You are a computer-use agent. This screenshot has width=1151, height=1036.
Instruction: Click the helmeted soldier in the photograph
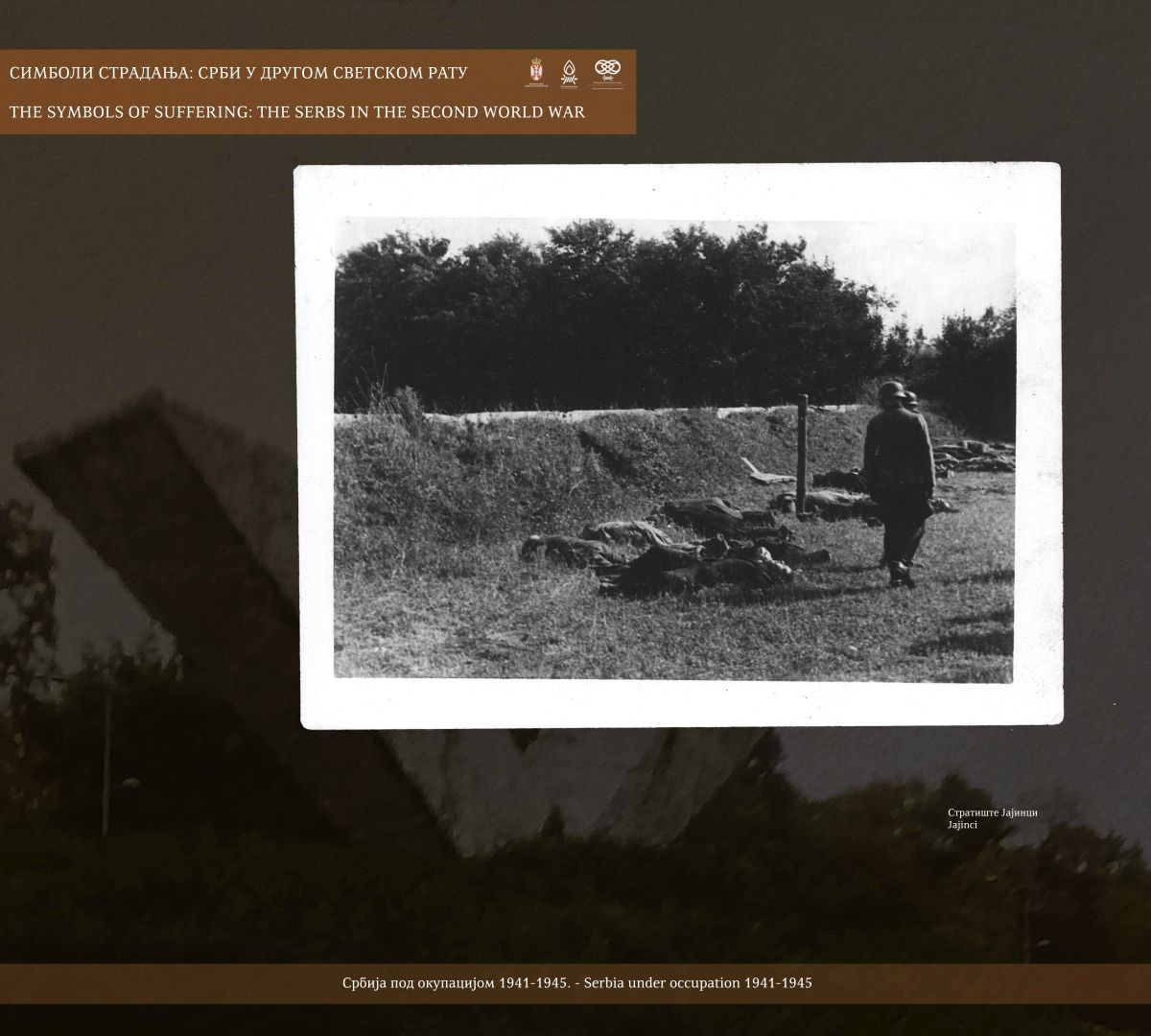pos(899,480)
